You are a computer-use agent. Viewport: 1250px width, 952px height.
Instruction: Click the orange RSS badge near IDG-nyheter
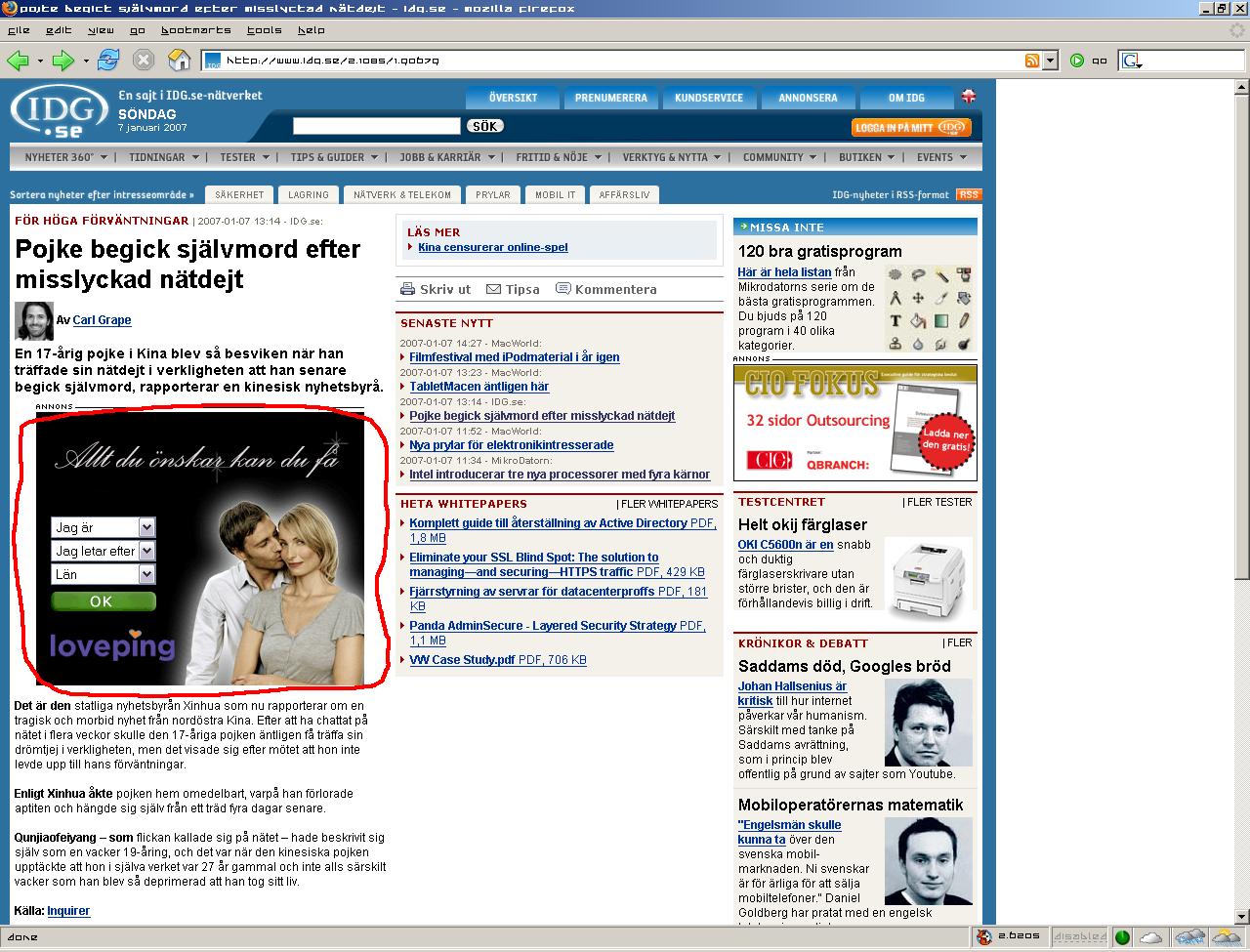[x=969, y=194]
